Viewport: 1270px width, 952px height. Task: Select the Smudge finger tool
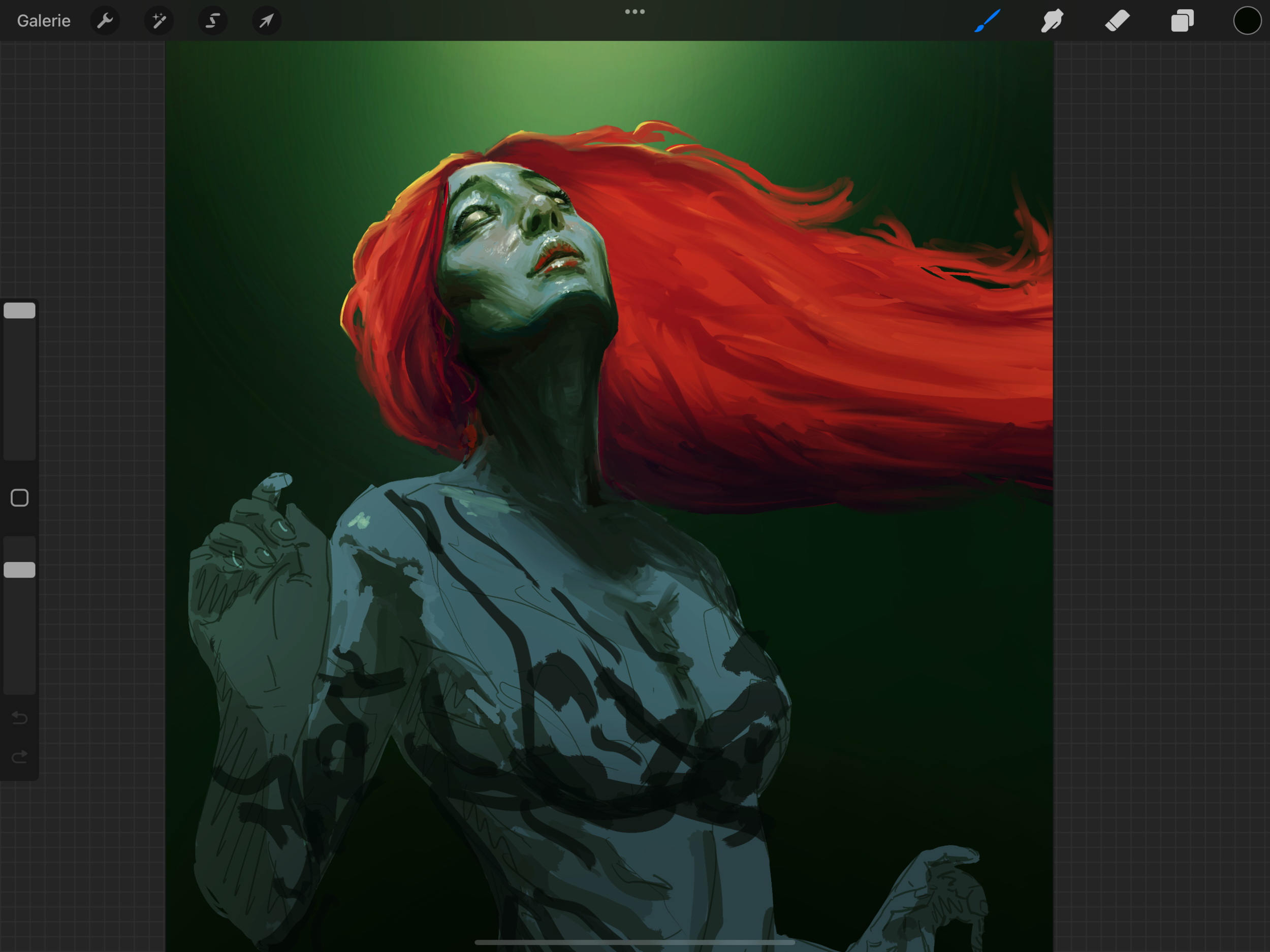[1052, 21]
